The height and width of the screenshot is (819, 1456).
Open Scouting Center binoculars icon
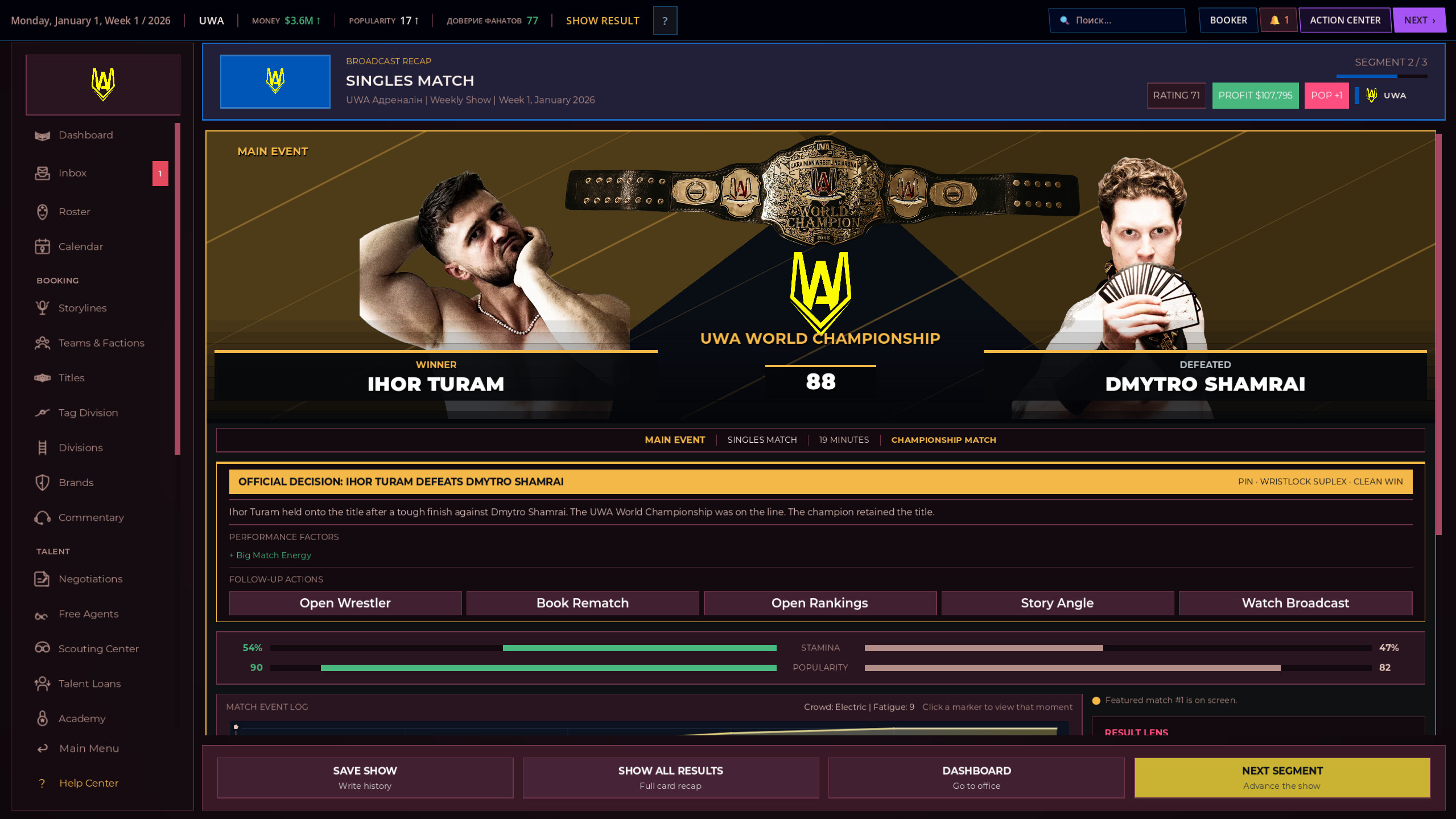43,648
